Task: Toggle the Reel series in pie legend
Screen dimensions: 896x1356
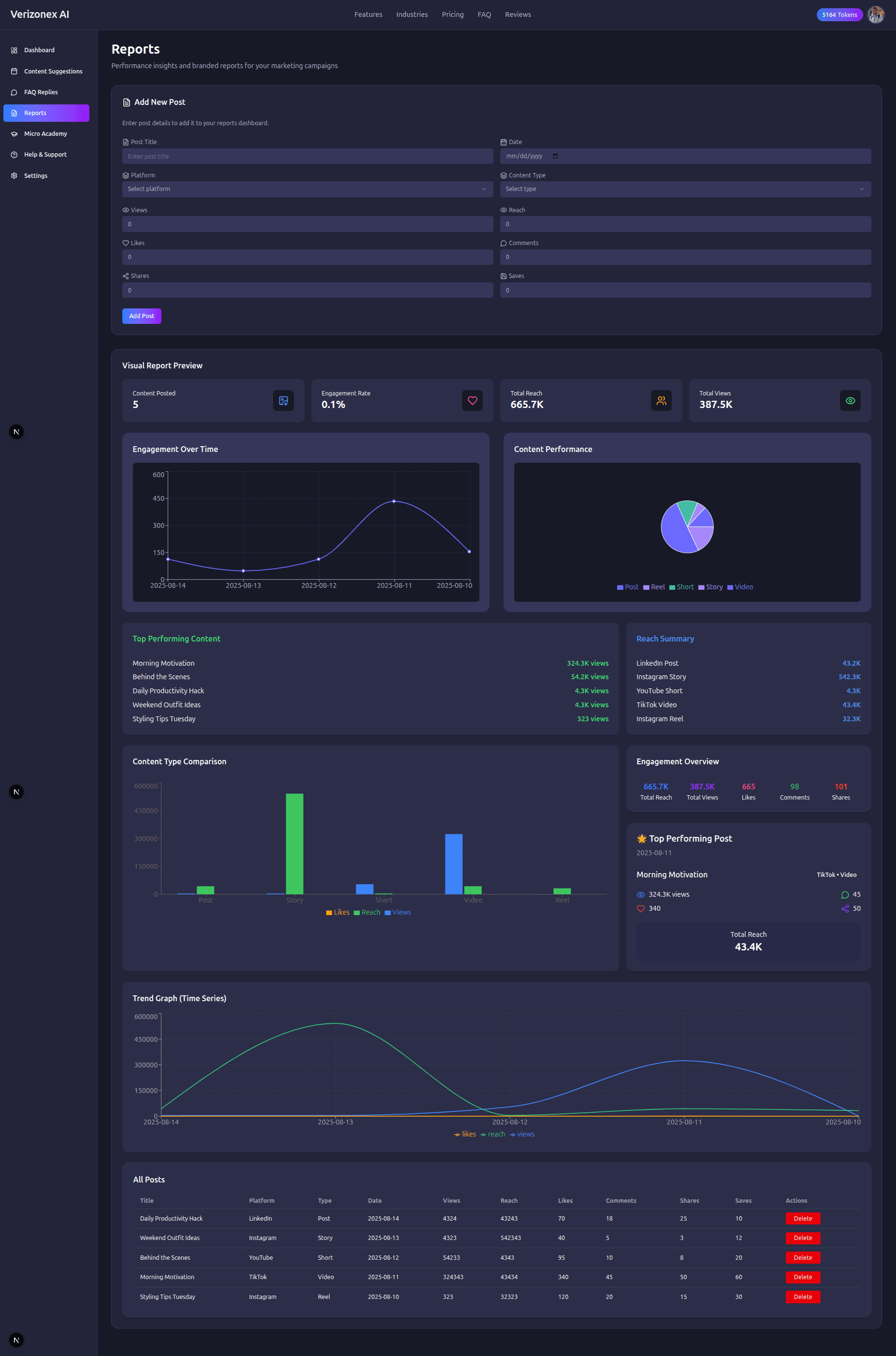Action: 654,587
